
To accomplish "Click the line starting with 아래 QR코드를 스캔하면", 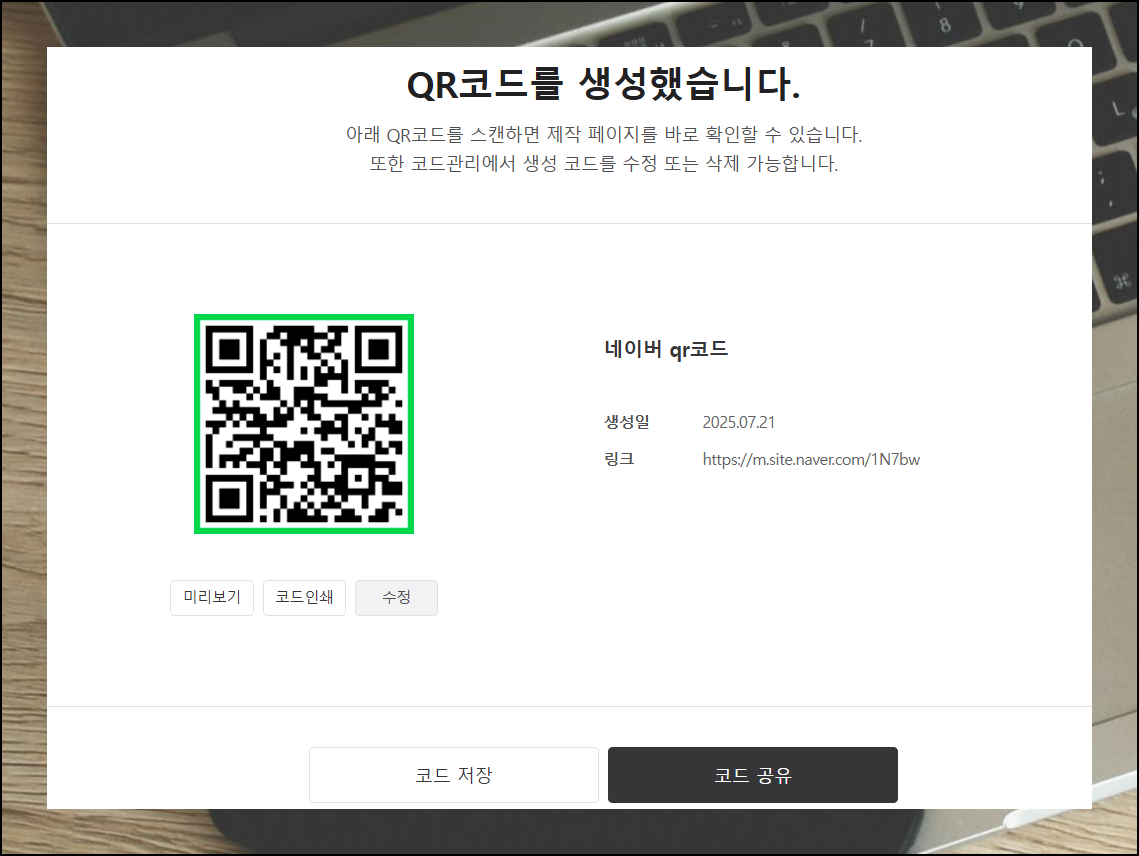I will coord(604,134).
